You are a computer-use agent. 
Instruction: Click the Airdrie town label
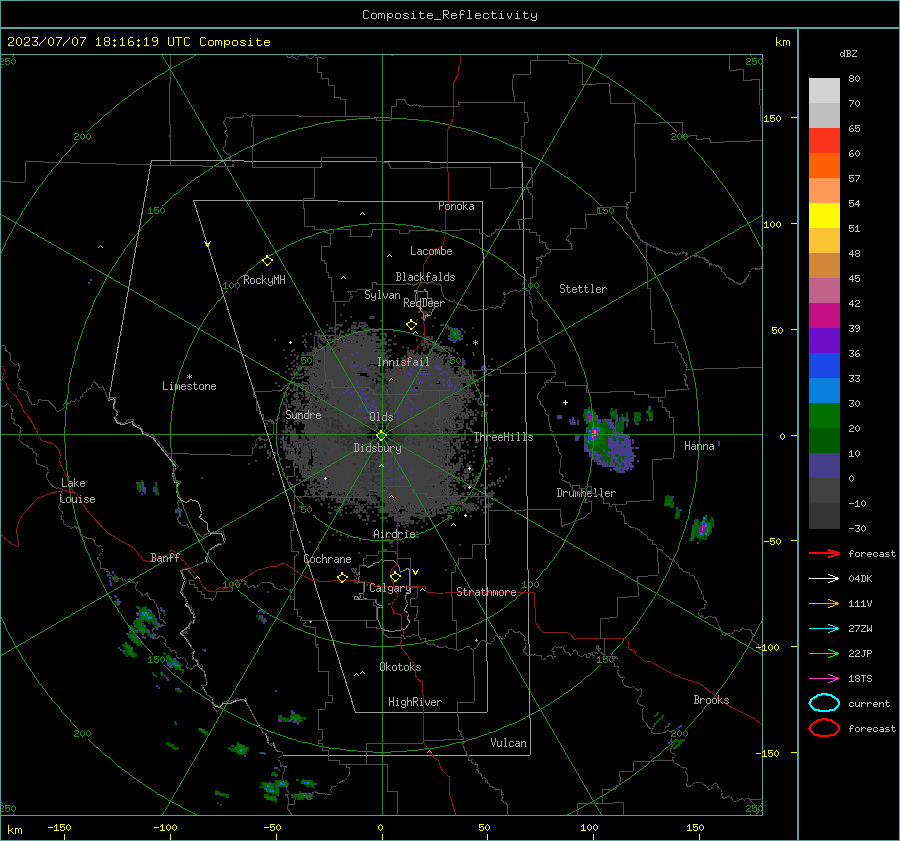point(394,534)
